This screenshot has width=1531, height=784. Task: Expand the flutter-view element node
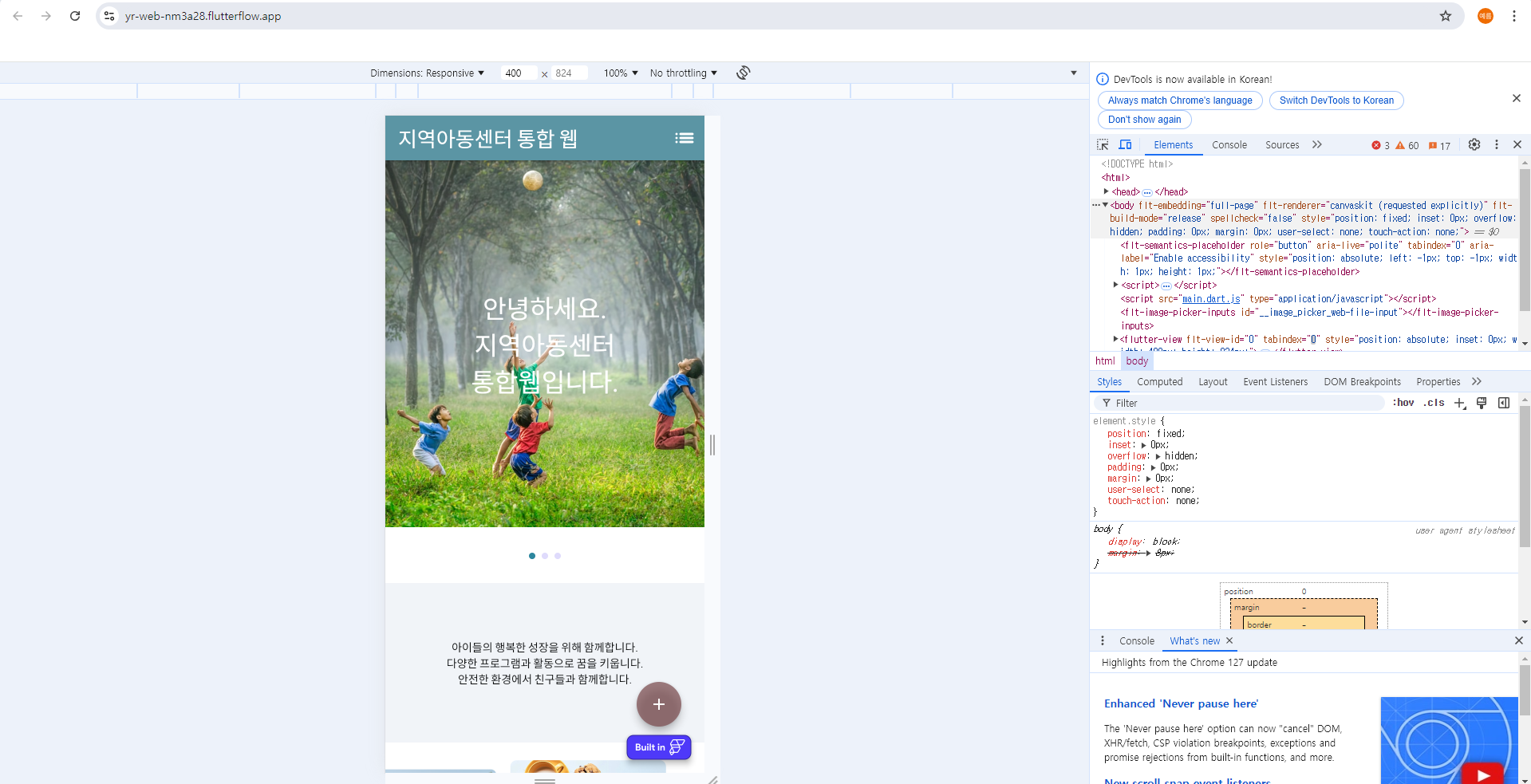pos(1115,339)
